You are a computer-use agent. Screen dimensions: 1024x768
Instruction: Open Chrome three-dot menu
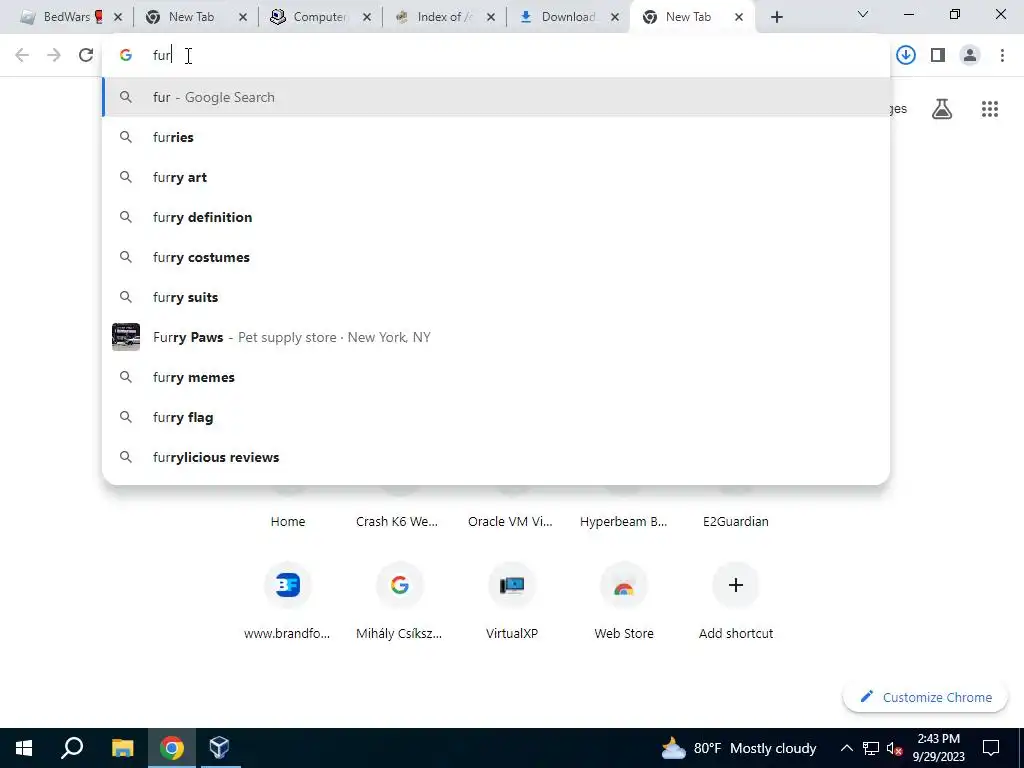point(1002,55)
